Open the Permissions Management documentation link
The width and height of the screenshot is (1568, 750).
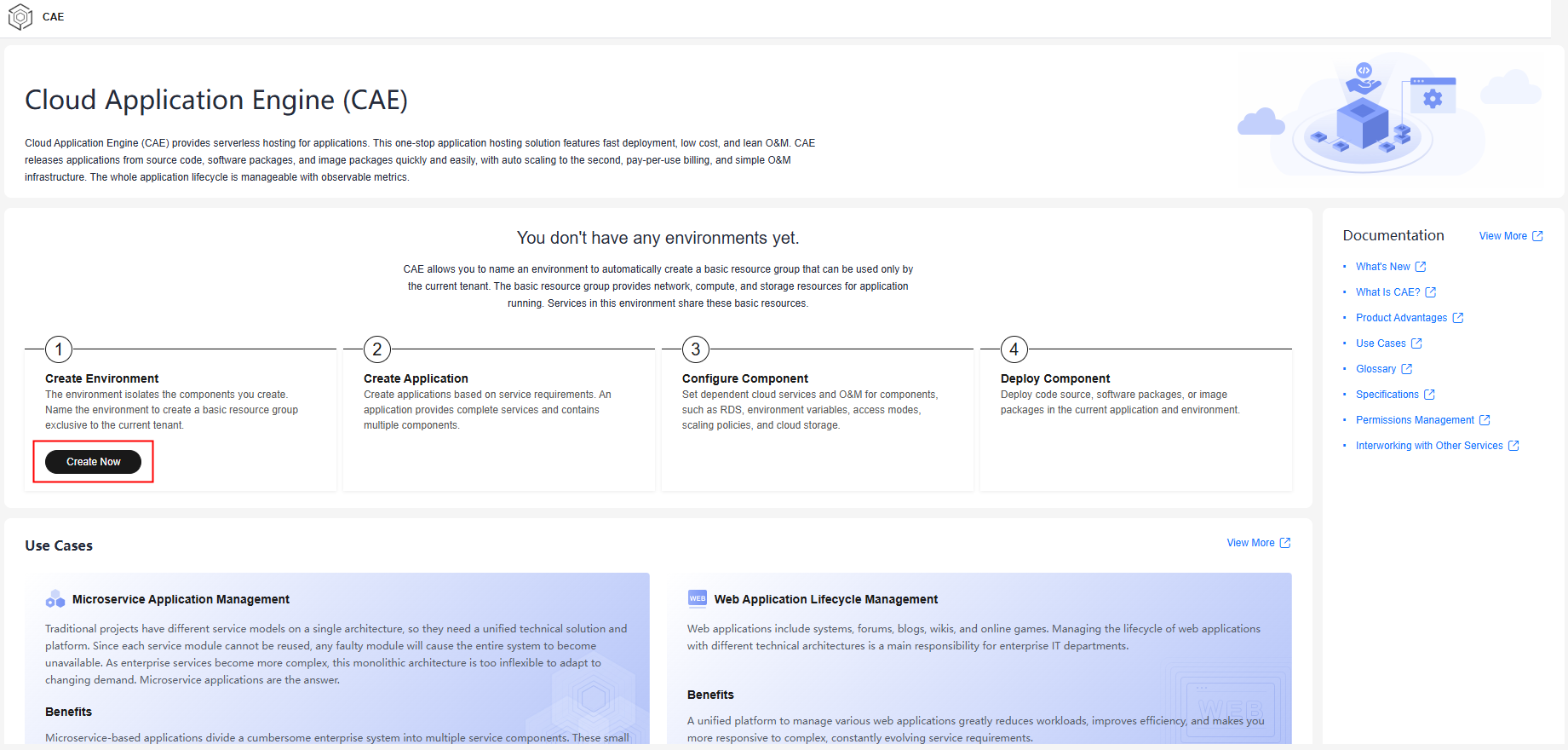tap(1415, 420)
